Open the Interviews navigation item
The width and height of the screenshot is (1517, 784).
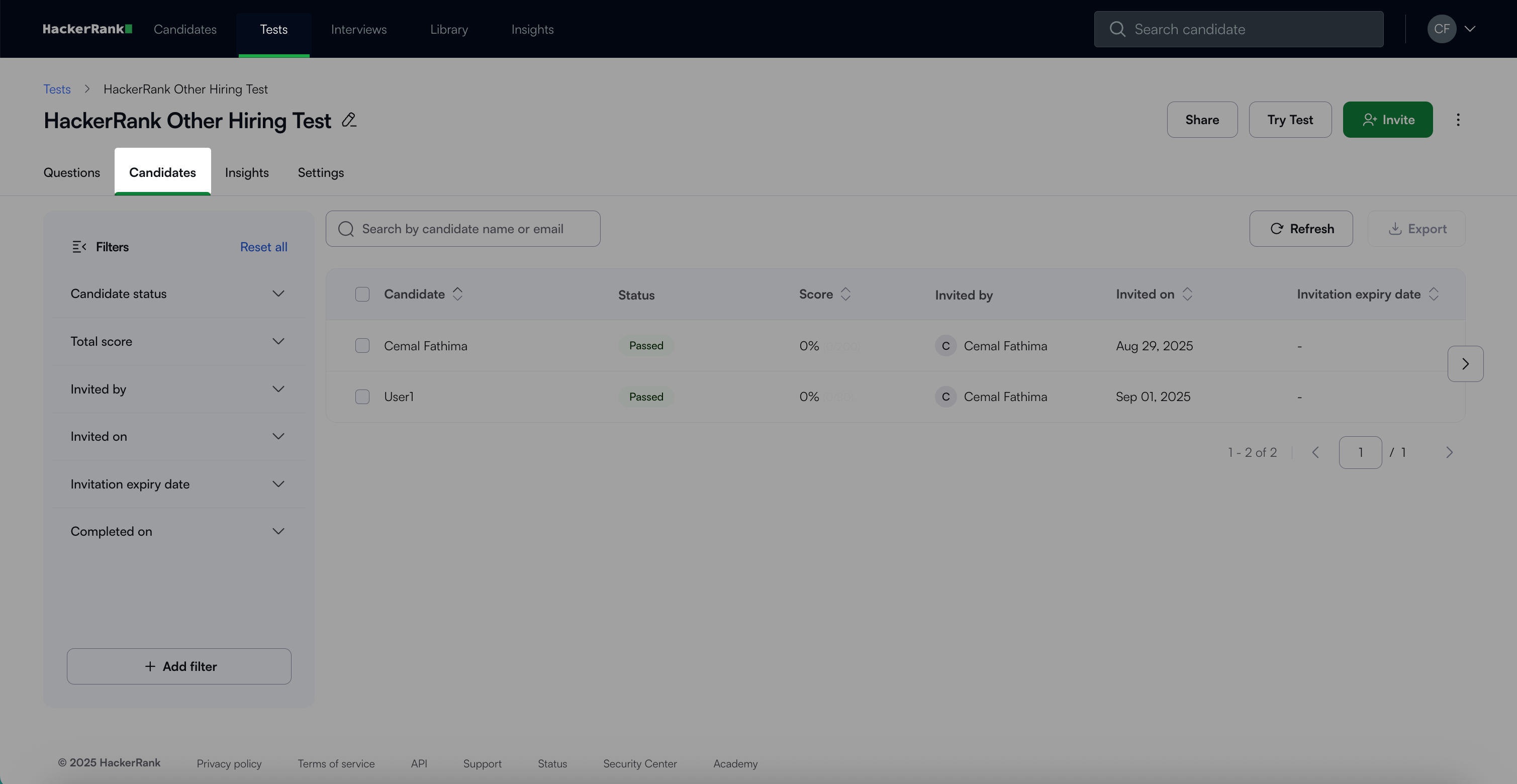[358, 30]
